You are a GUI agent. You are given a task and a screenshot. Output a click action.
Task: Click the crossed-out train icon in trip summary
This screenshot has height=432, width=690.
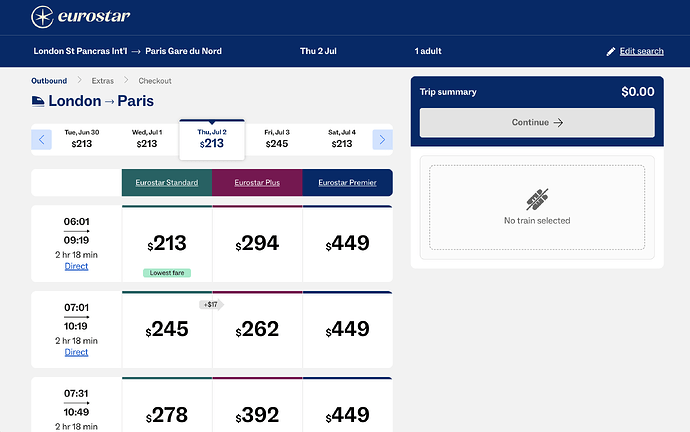(537, 199)
